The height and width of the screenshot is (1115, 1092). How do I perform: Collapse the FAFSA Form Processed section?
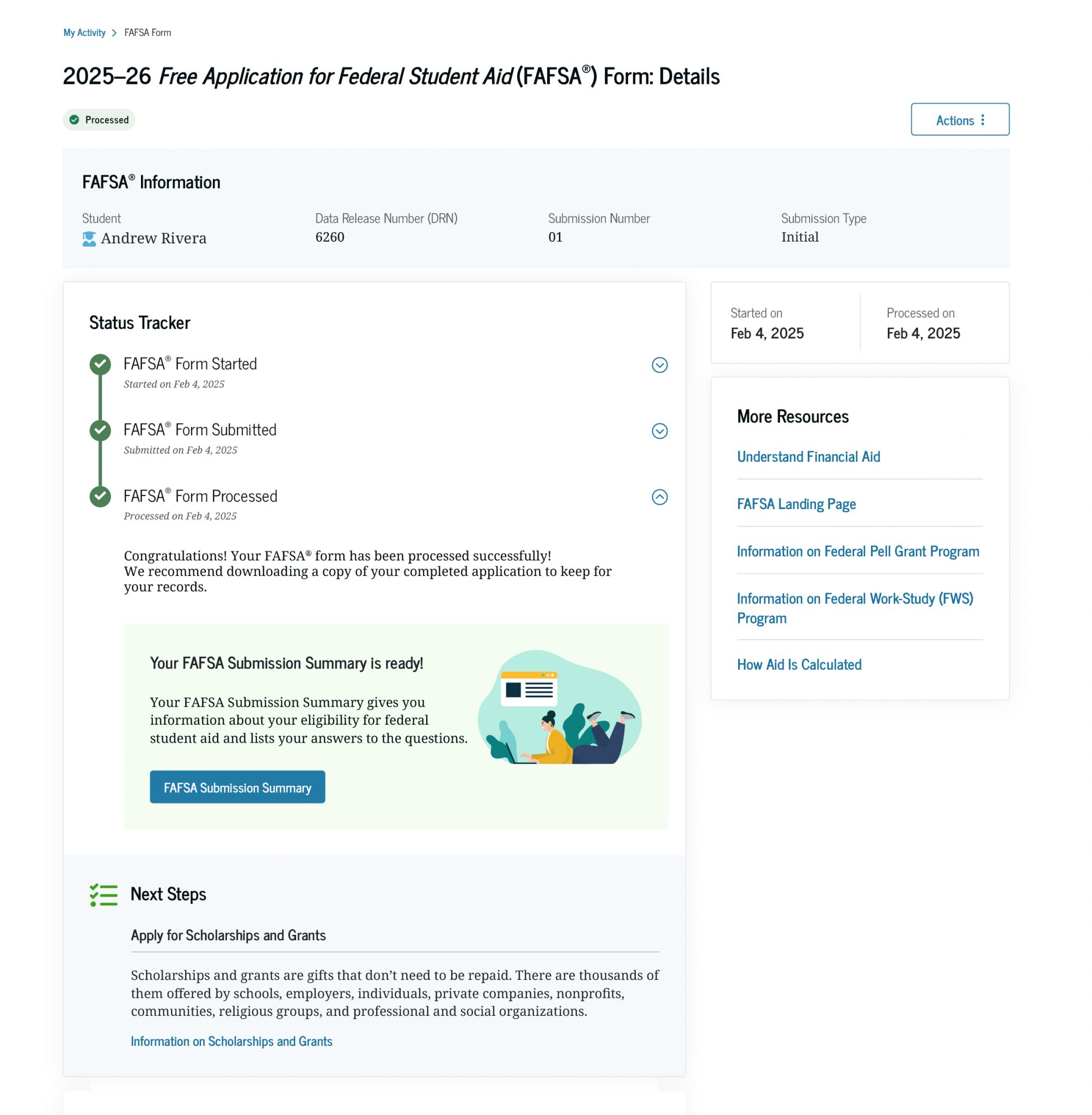click(x=660, y=497)
